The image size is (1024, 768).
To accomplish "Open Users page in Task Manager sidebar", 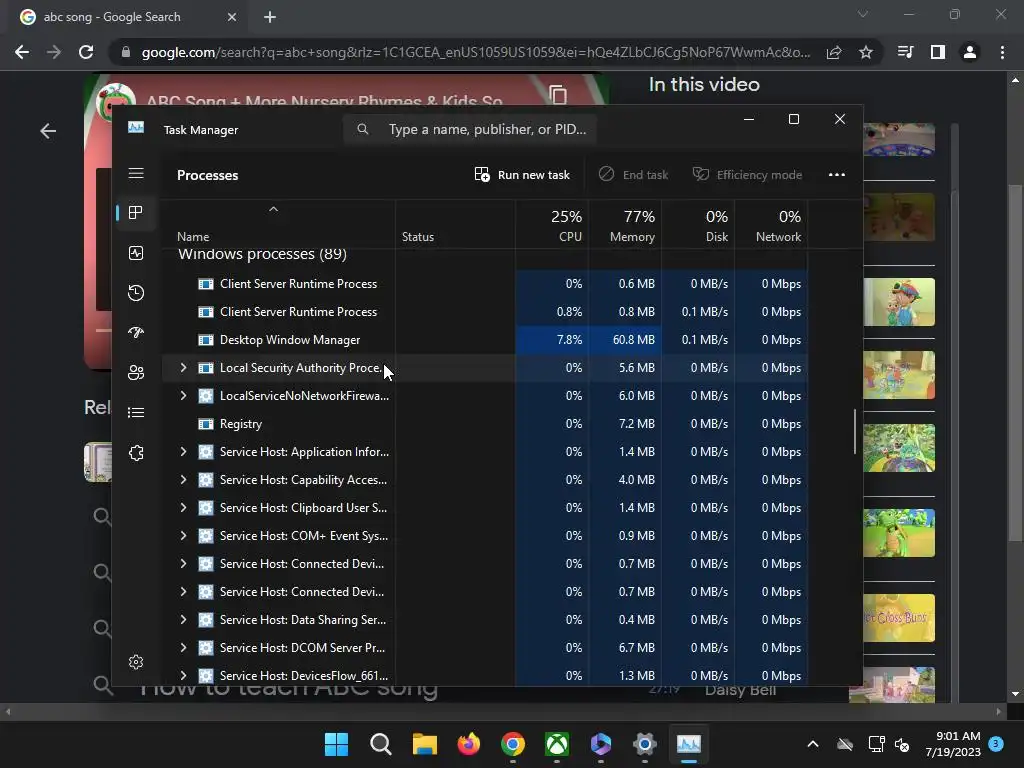I will coord(136,372).
